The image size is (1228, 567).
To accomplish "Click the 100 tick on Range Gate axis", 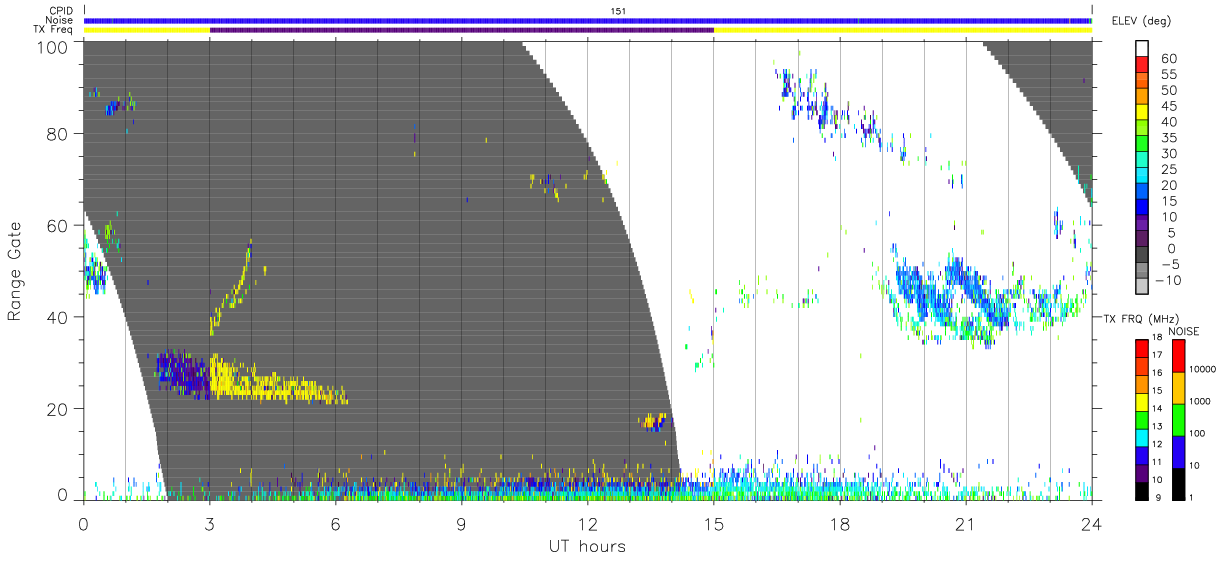I will [53, 46].
